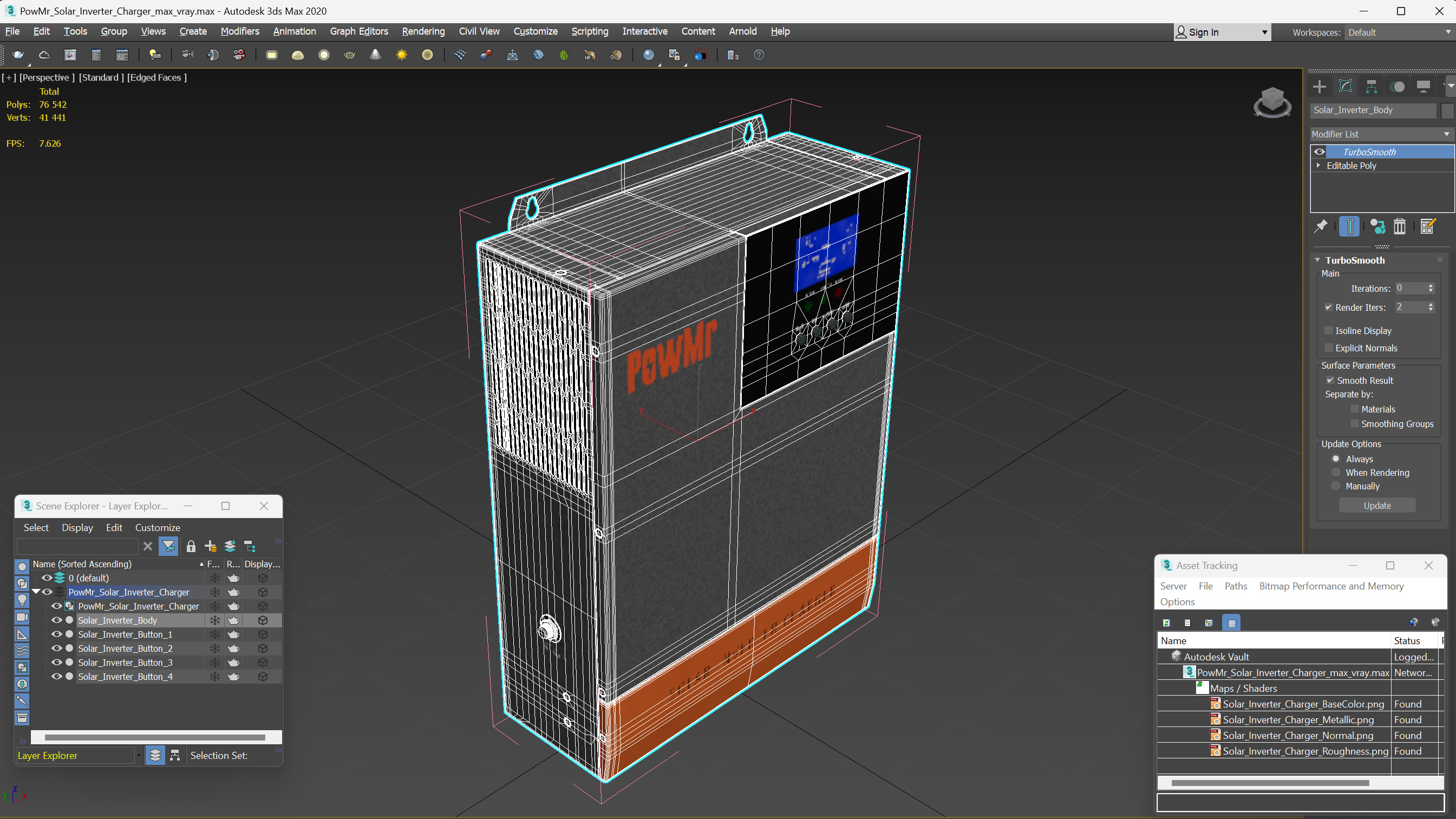Viewport: 1456px width, 819px height.
Task: Click the teapot Render Setup toolbar icon
Action: point(18,55)
